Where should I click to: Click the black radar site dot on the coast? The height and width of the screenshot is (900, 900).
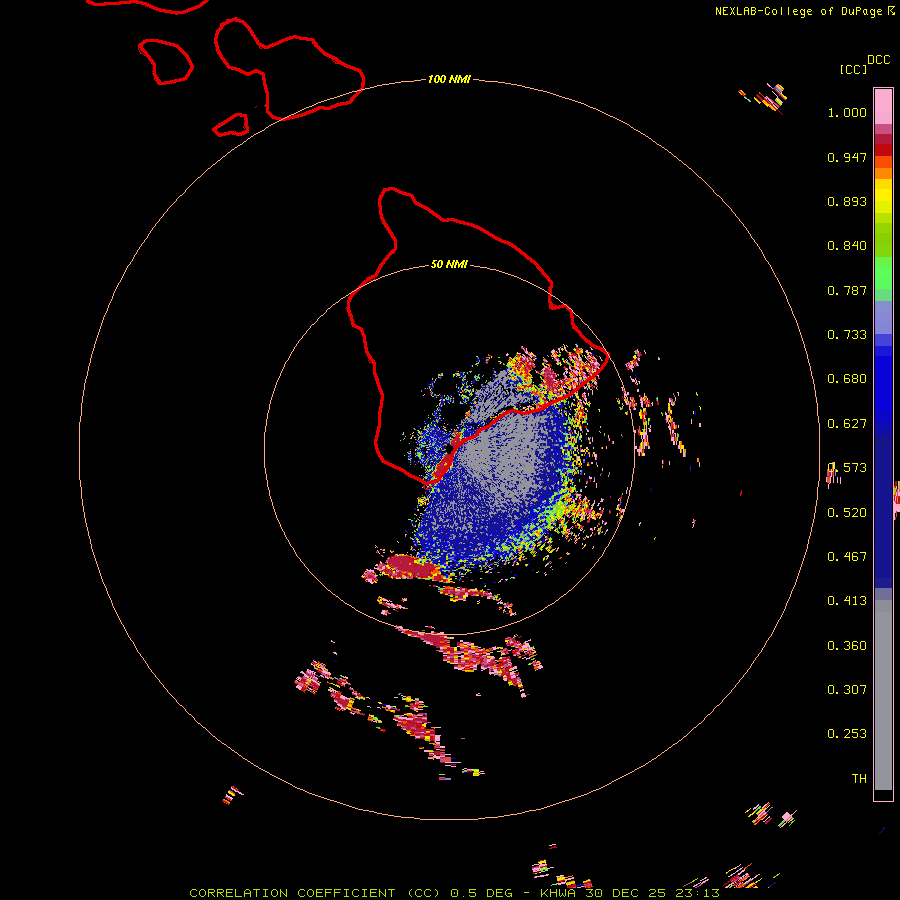click(x=449, y=449)
